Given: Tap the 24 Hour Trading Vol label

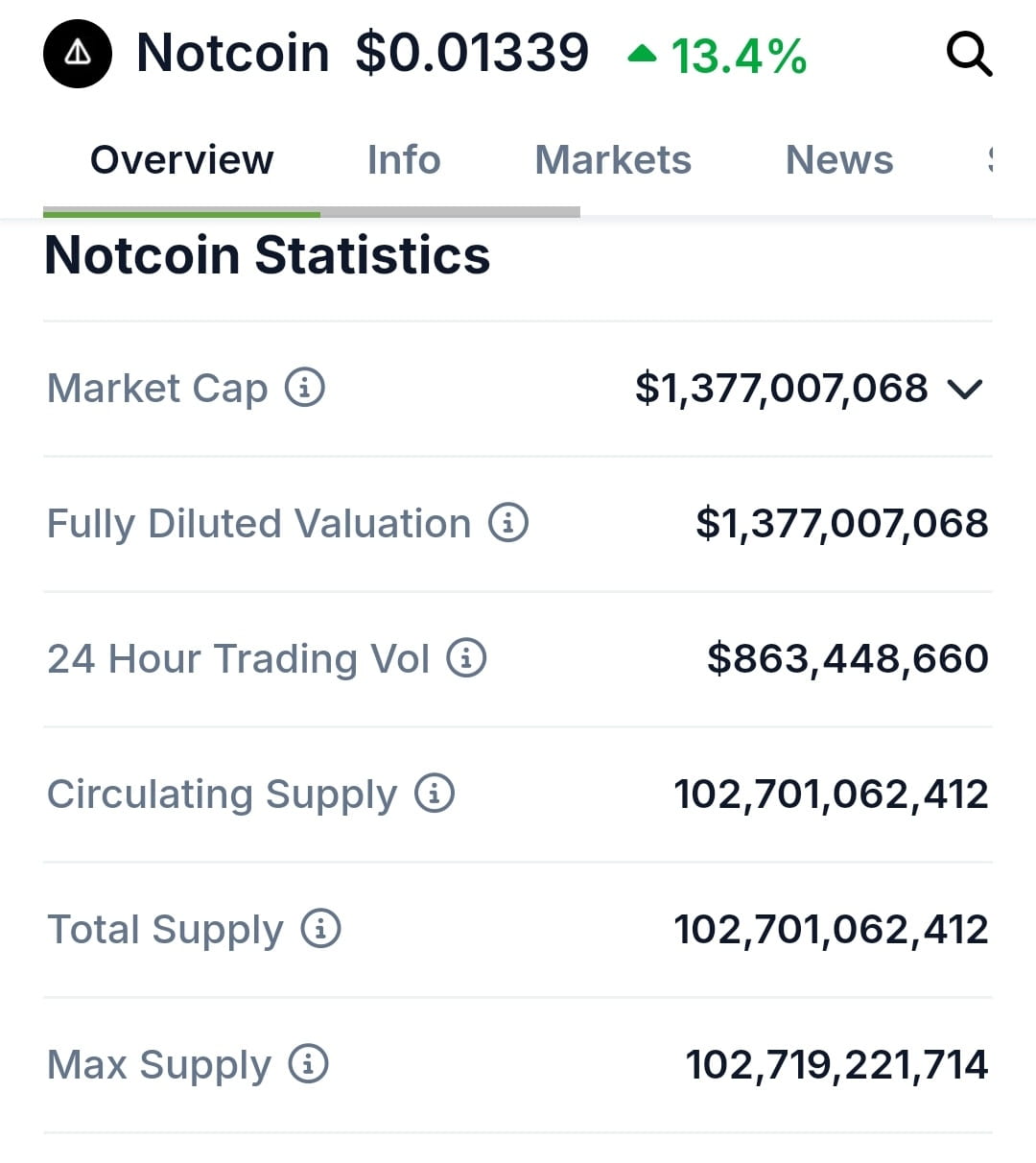Looking at the screenshot, I should [238, 659].
